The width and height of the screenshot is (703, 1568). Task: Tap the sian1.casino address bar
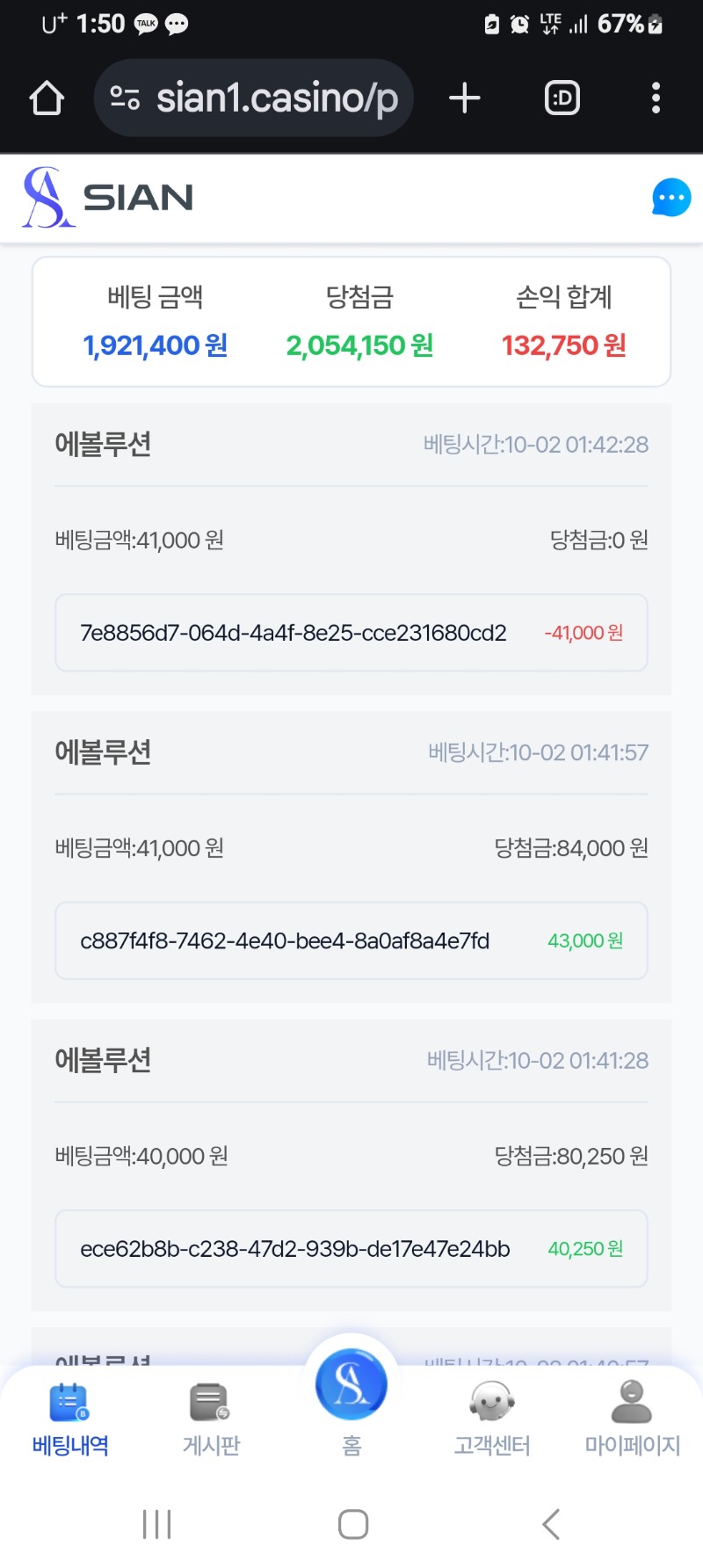253,98
